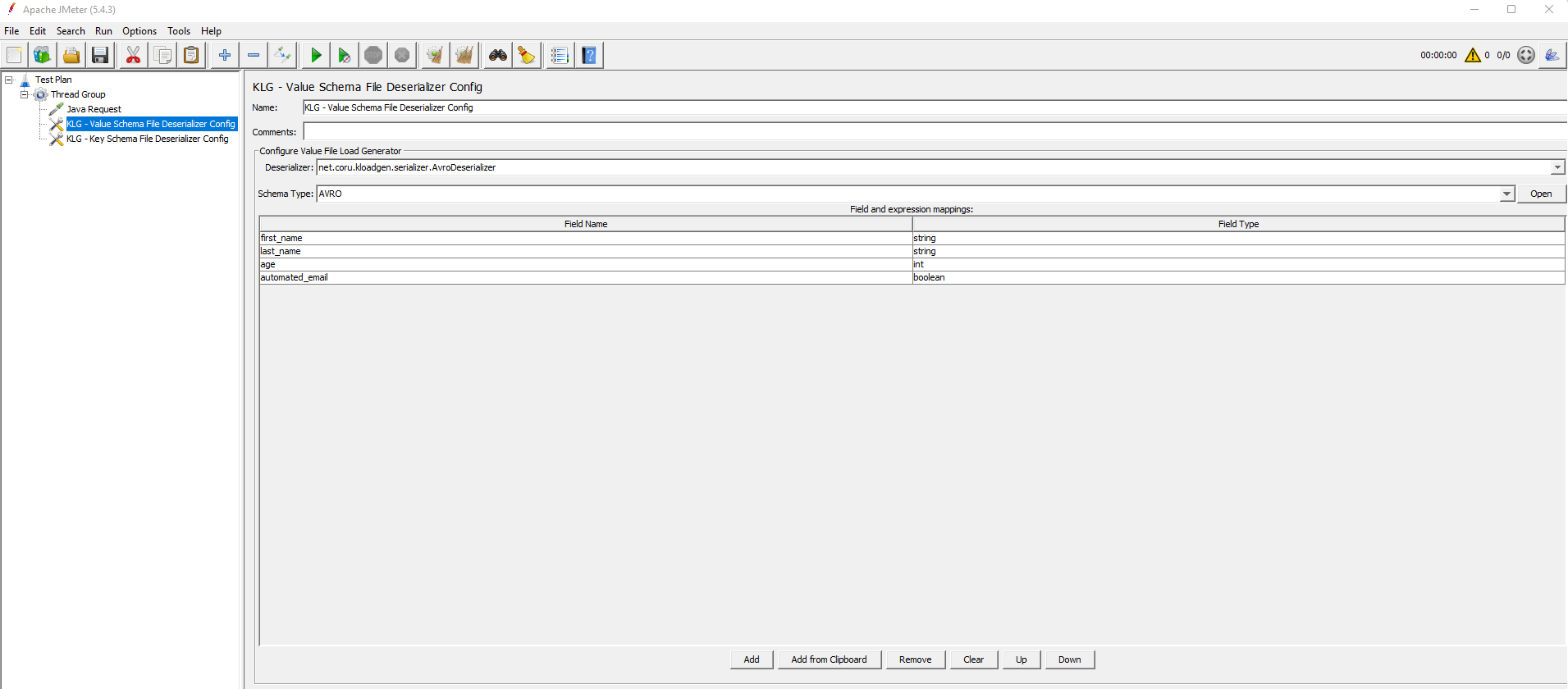
Task: Click the int field type cell
Action: (x=1238, y=264)
